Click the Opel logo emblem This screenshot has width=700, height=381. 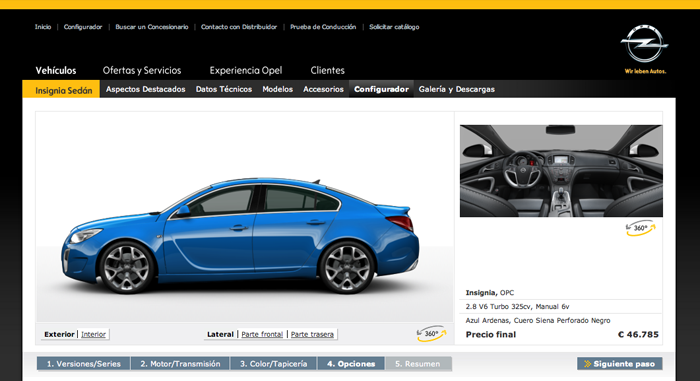point(644,44)
